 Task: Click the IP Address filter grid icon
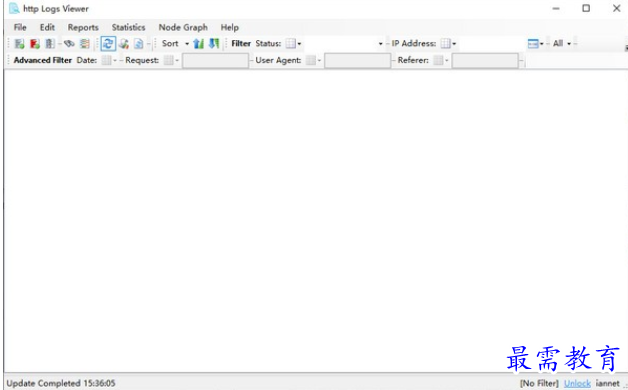[445, 43]
